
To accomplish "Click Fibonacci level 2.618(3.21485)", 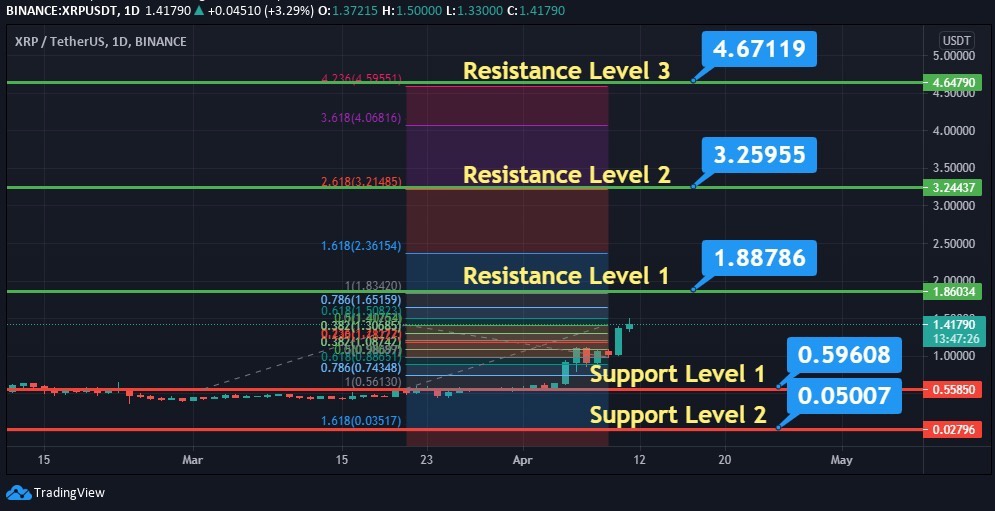I will [361, 182].
